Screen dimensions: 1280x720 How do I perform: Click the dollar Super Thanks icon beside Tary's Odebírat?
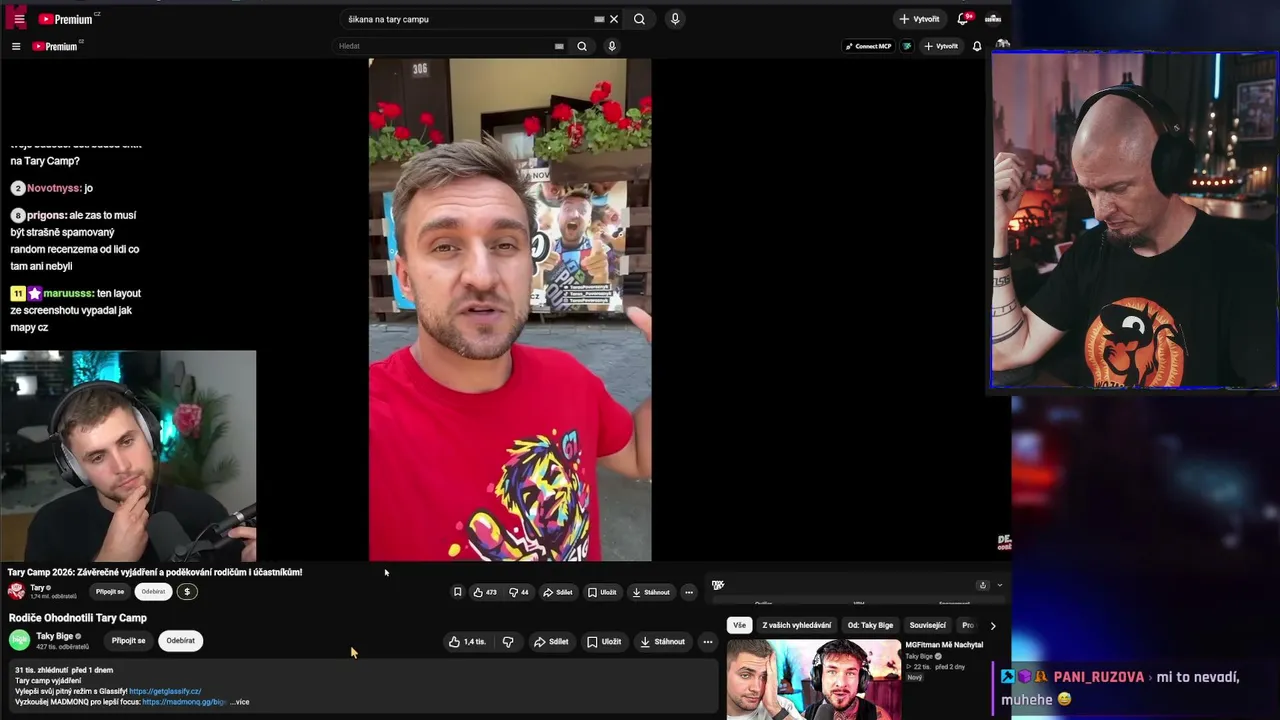187,591
